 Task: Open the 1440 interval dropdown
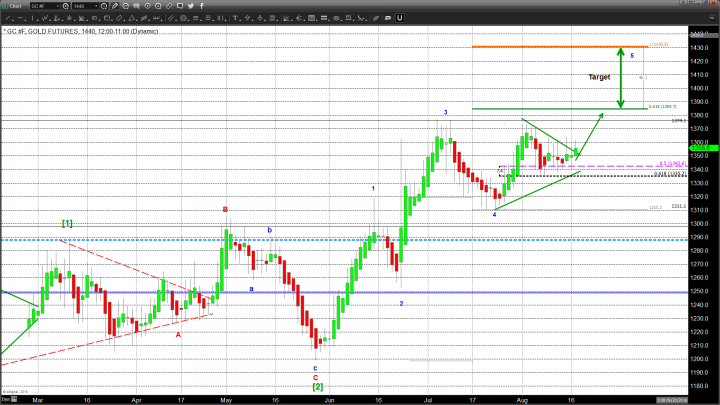[x=82, y=6]
